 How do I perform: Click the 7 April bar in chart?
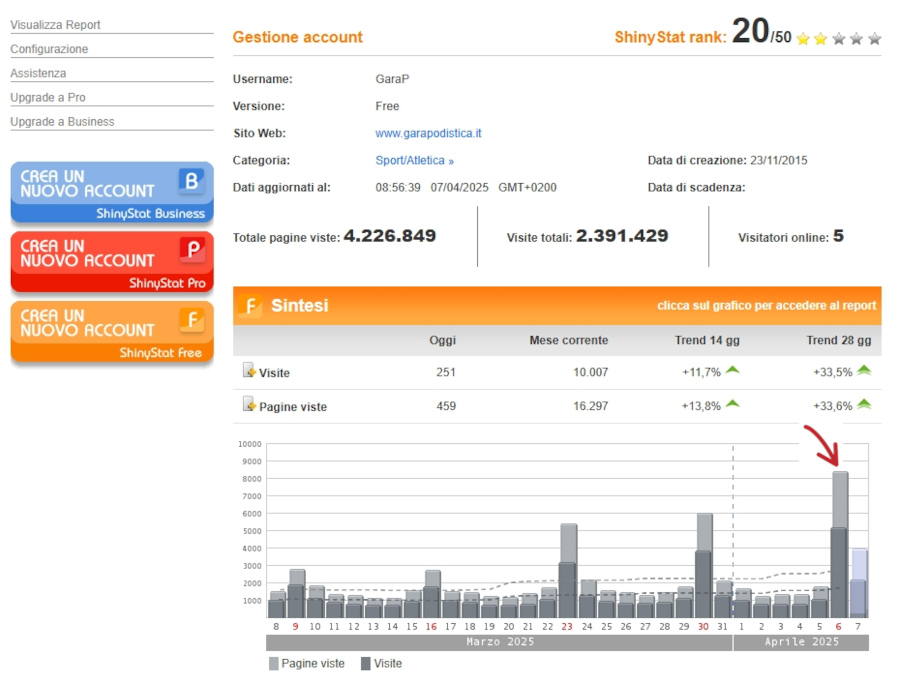pos(858,583)
